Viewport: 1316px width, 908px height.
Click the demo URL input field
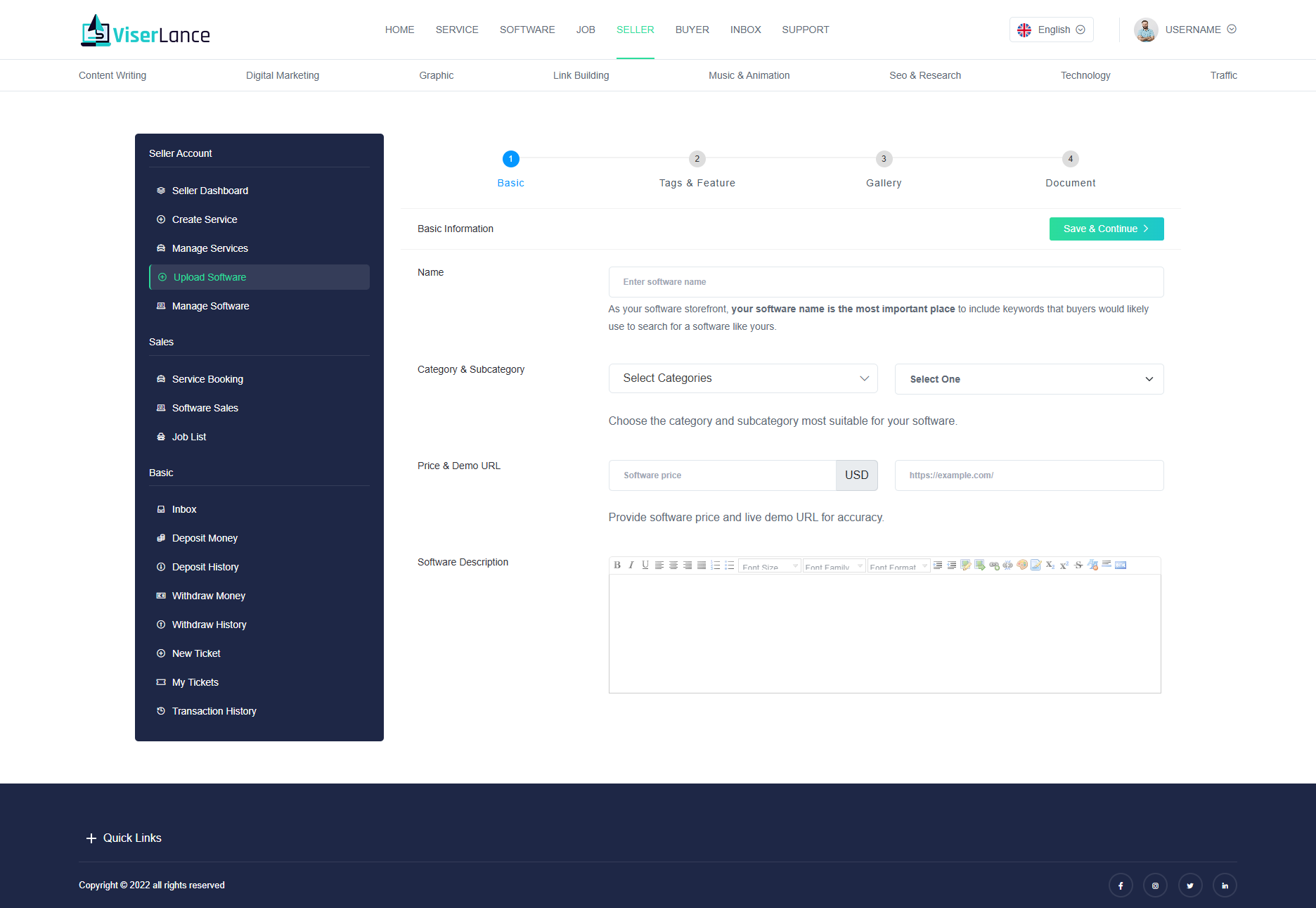pos(1029,475)
